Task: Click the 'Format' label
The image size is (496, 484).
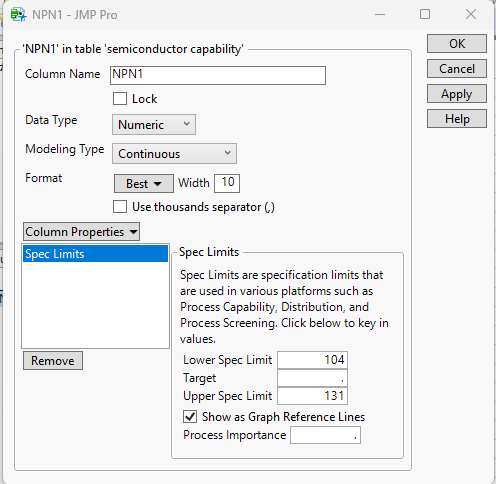Action: point(44,178)
